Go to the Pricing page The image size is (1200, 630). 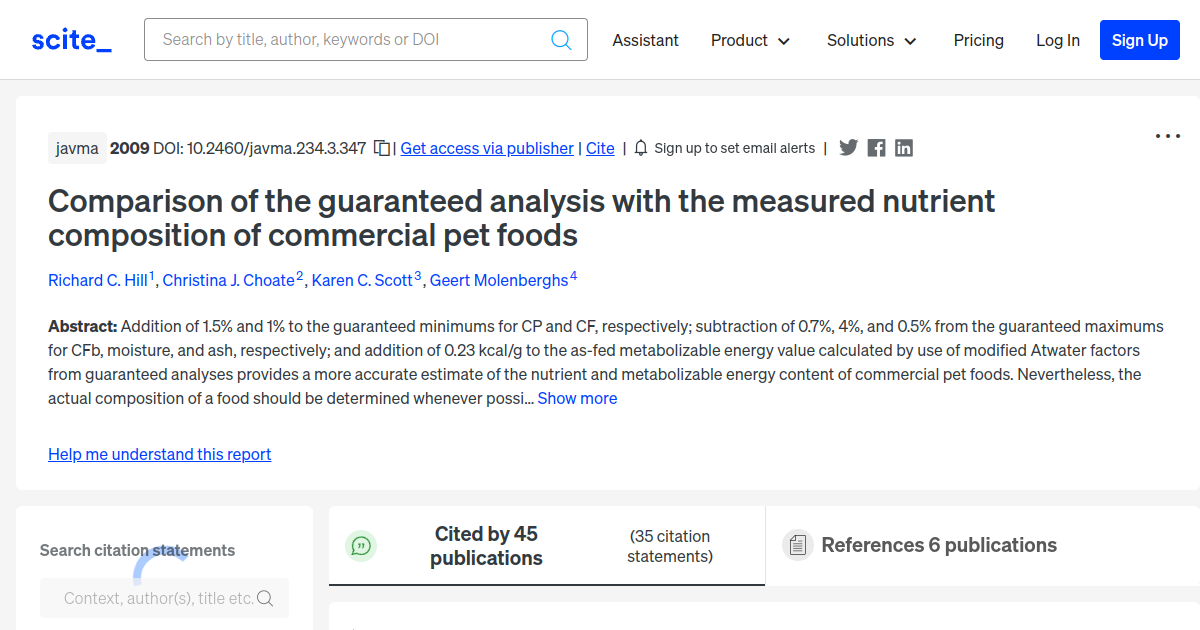978,40
